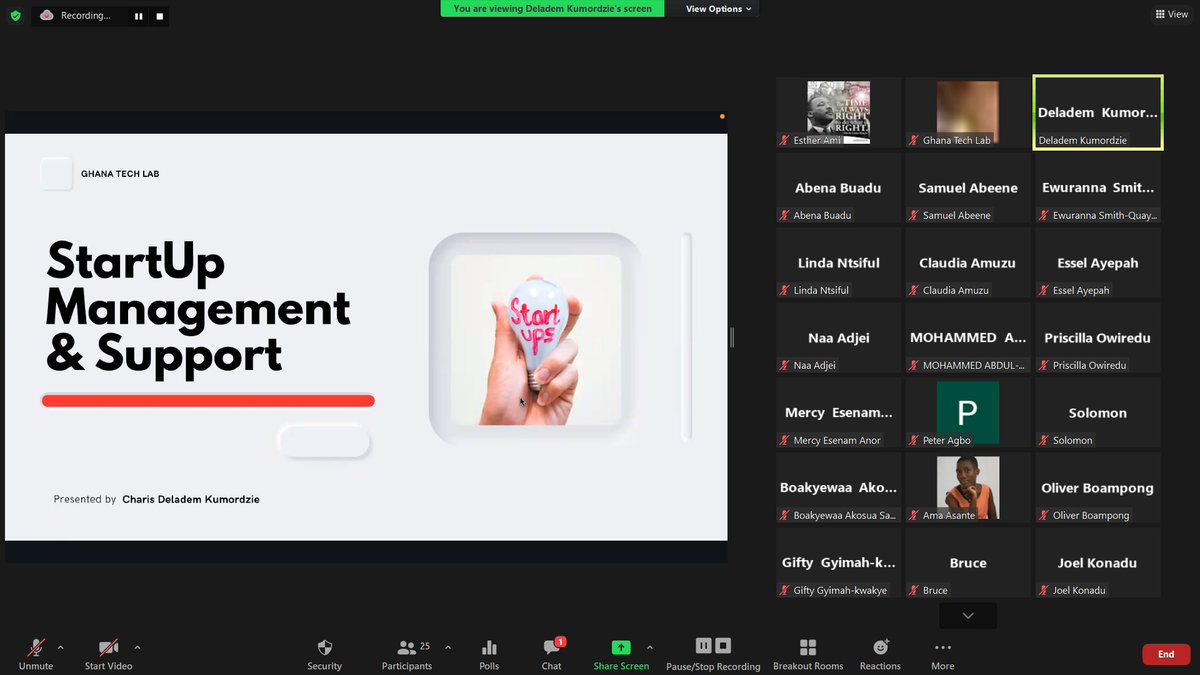Select Naa Adjei's tile

(838, 338)
